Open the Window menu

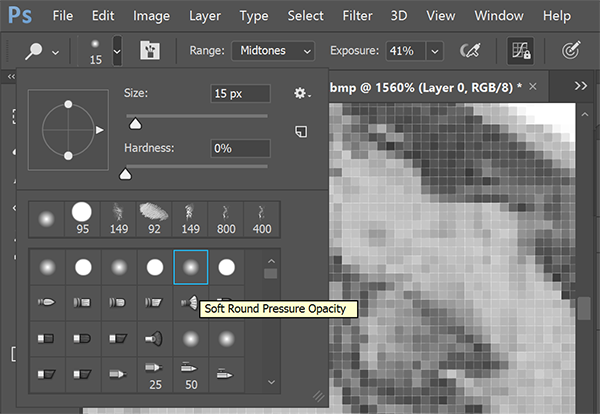point(499,16)
